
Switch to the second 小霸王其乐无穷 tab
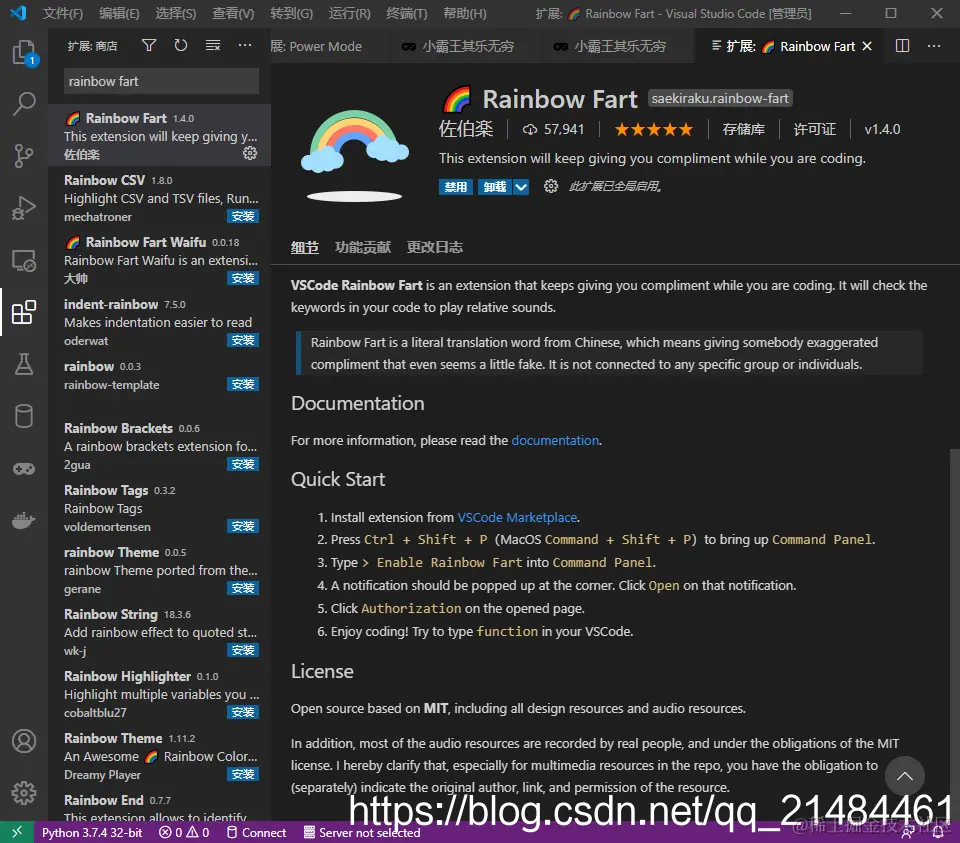click(618, 47)
